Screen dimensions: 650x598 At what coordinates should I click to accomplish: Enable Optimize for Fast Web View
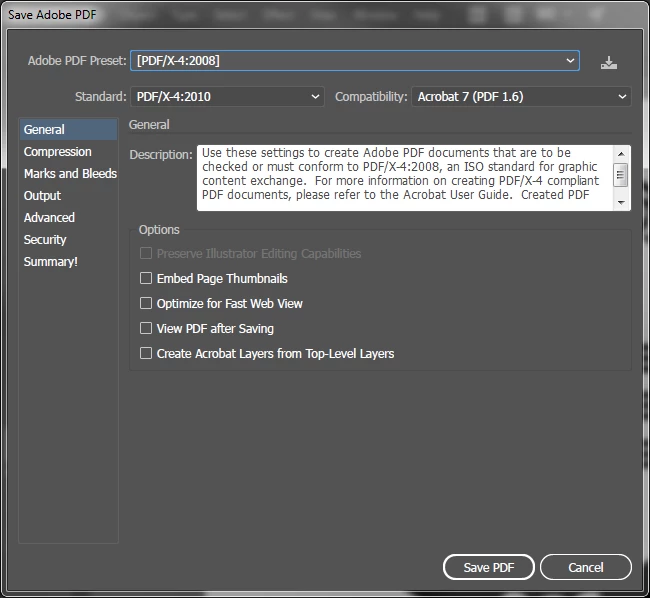click(x=146, y=303)
